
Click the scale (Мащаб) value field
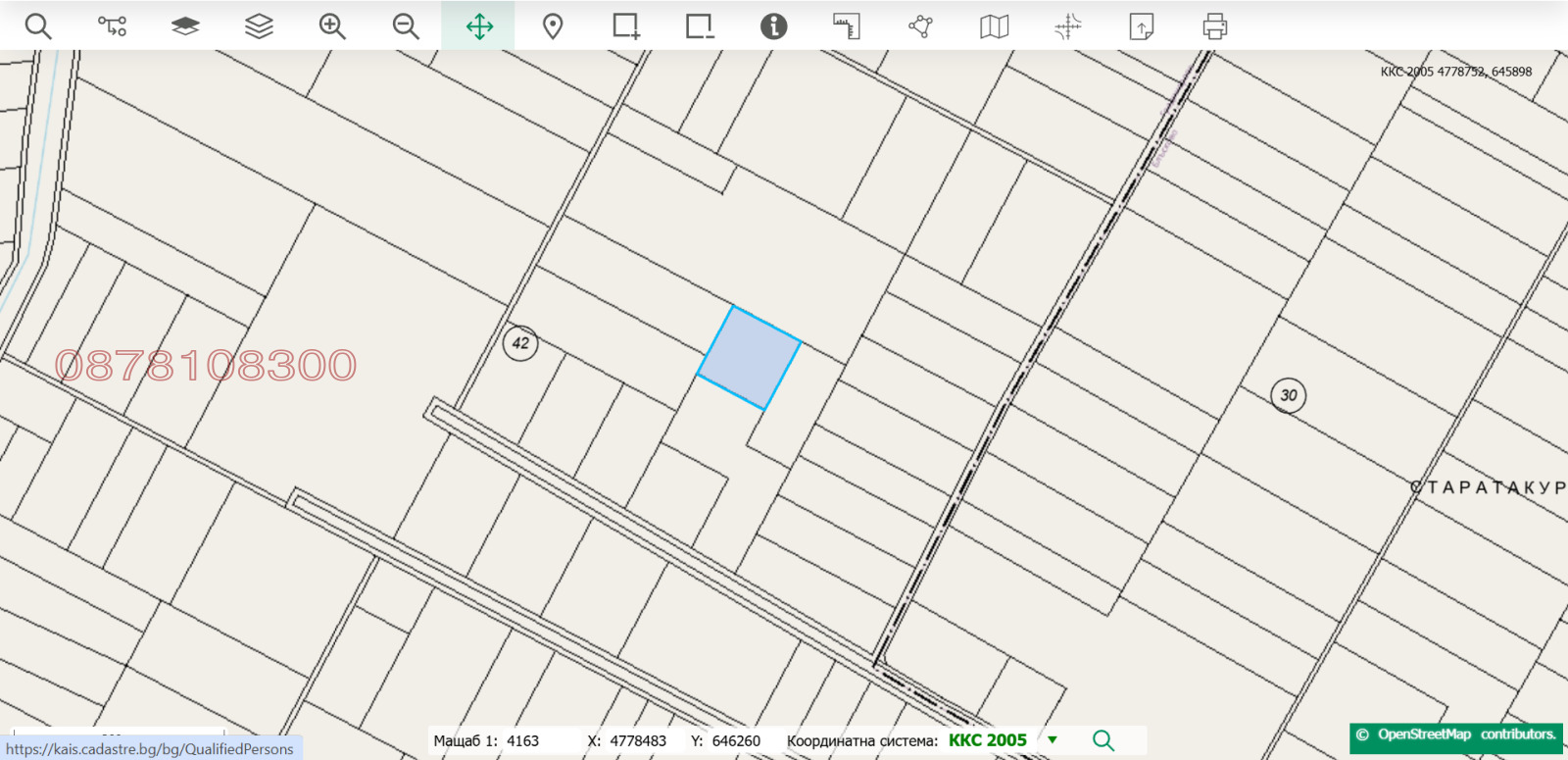[523, 741]
